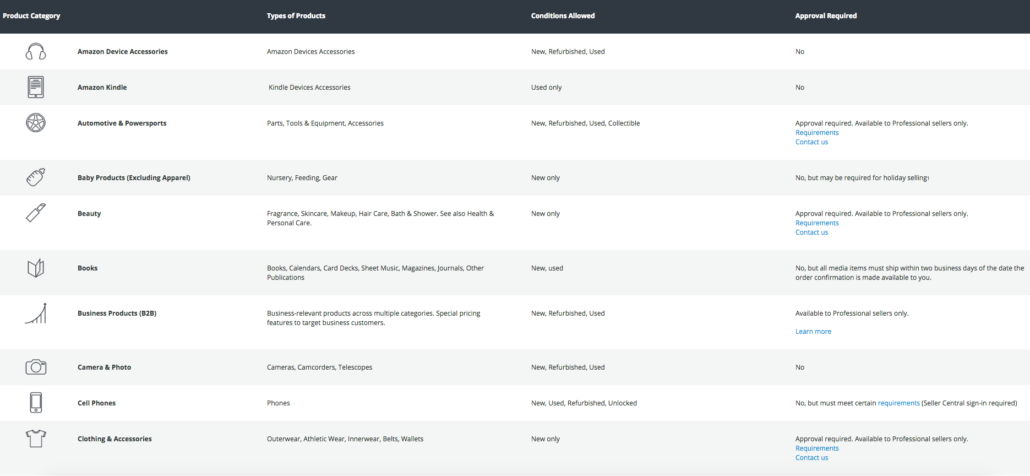This screenshot has height=476, width=1030.
Task: Open the requirements link in Cell Phones row
Action: [899, 403]
